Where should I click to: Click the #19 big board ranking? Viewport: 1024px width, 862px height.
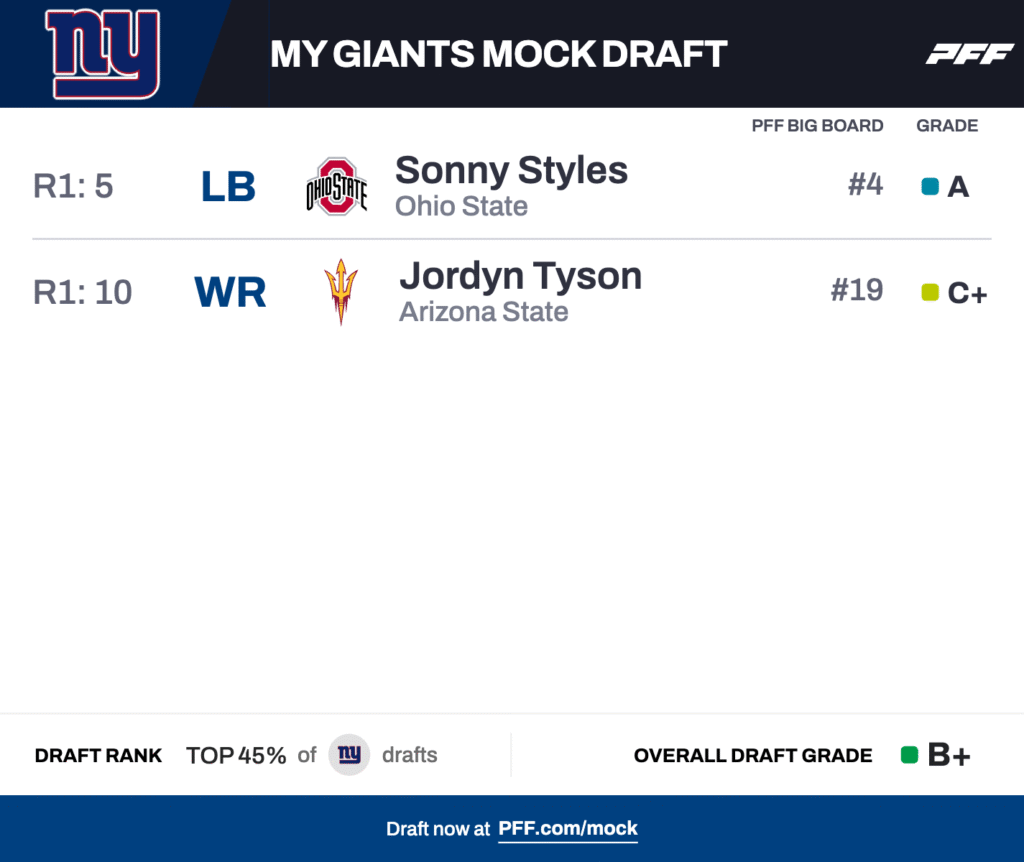click(x=857, y=290)
